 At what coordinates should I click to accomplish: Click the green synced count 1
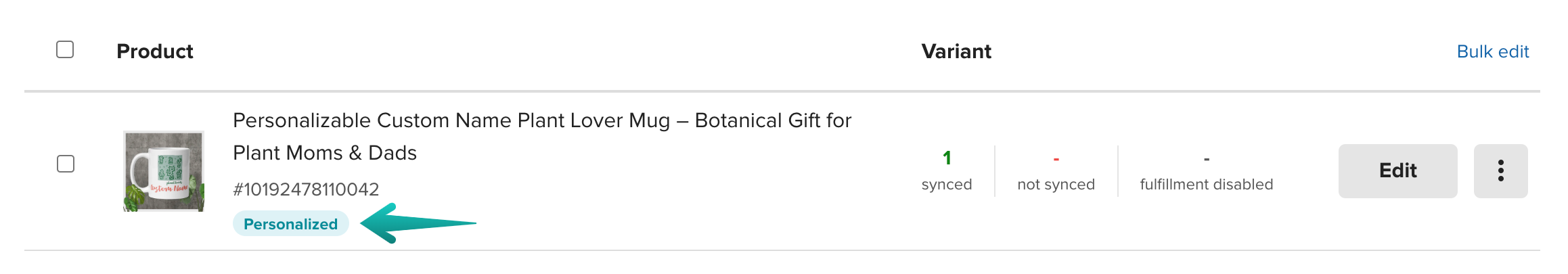(947, 158)
